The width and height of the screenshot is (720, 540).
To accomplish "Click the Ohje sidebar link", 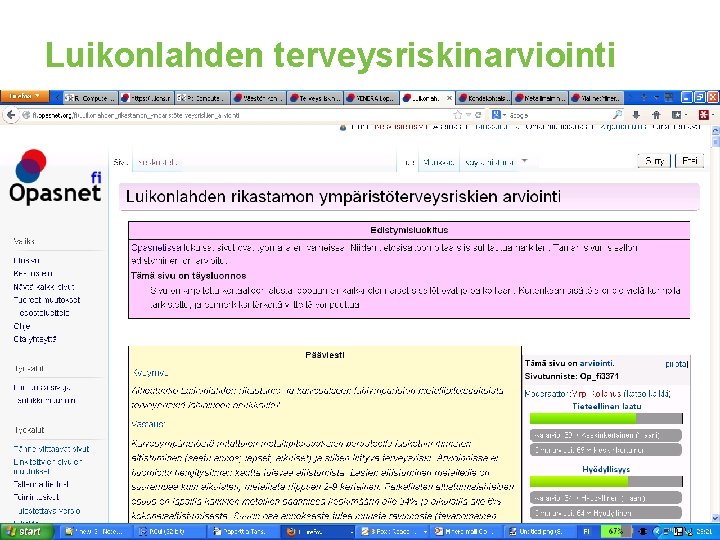I will pyautogui.click(x=22, y=326).
